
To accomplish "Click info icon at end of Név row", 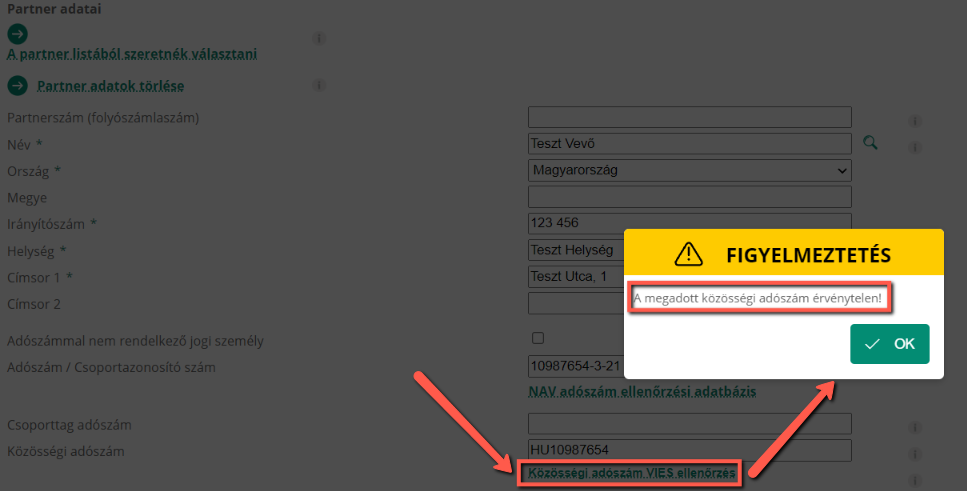I will pyautogui.click(x=915, y=147).
